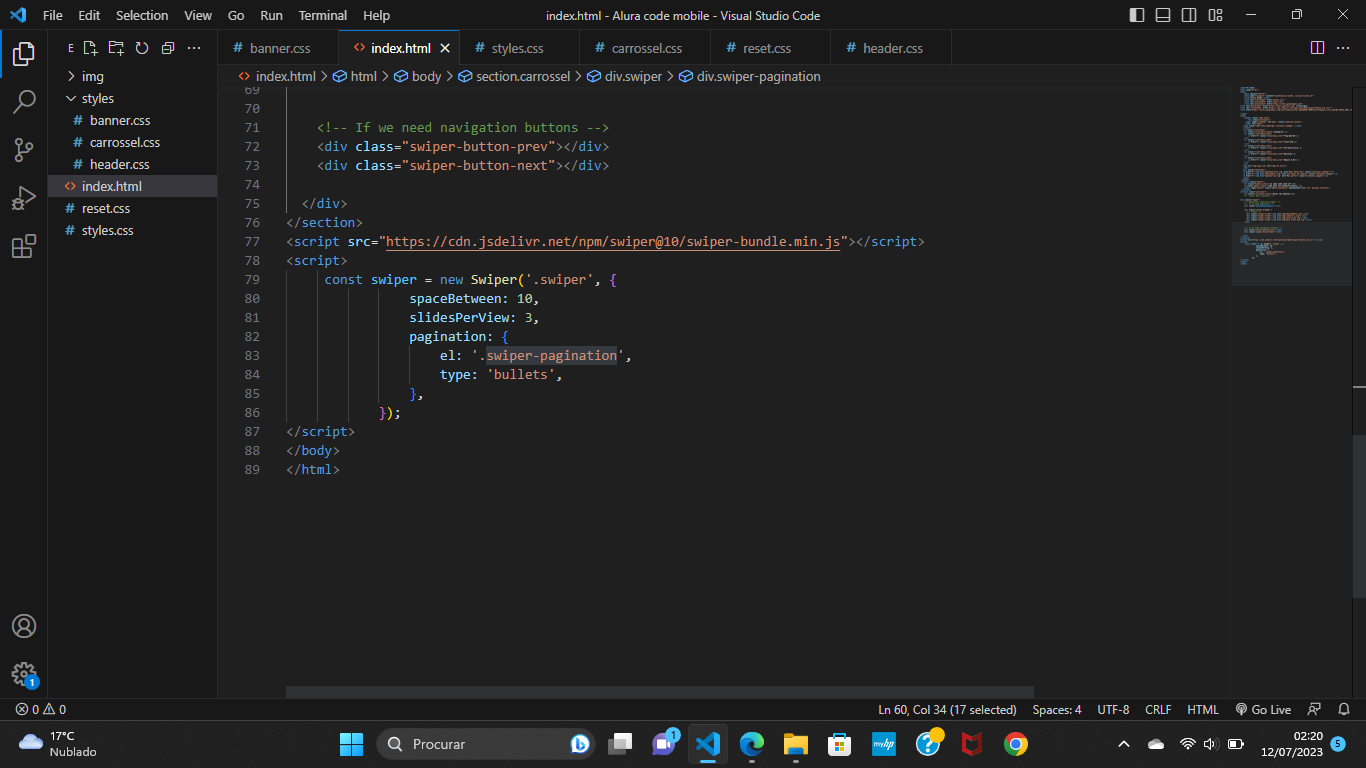Image resolution: width=1366 pixels, height=768 pixels.
Task: Select index.html in the explorer tree
Action: (132, 186)
